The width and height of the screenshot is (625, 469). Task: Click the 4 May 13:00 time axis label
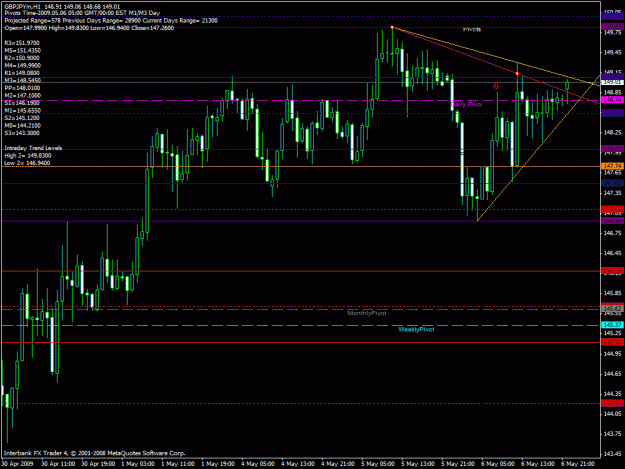tap(298, 464)
